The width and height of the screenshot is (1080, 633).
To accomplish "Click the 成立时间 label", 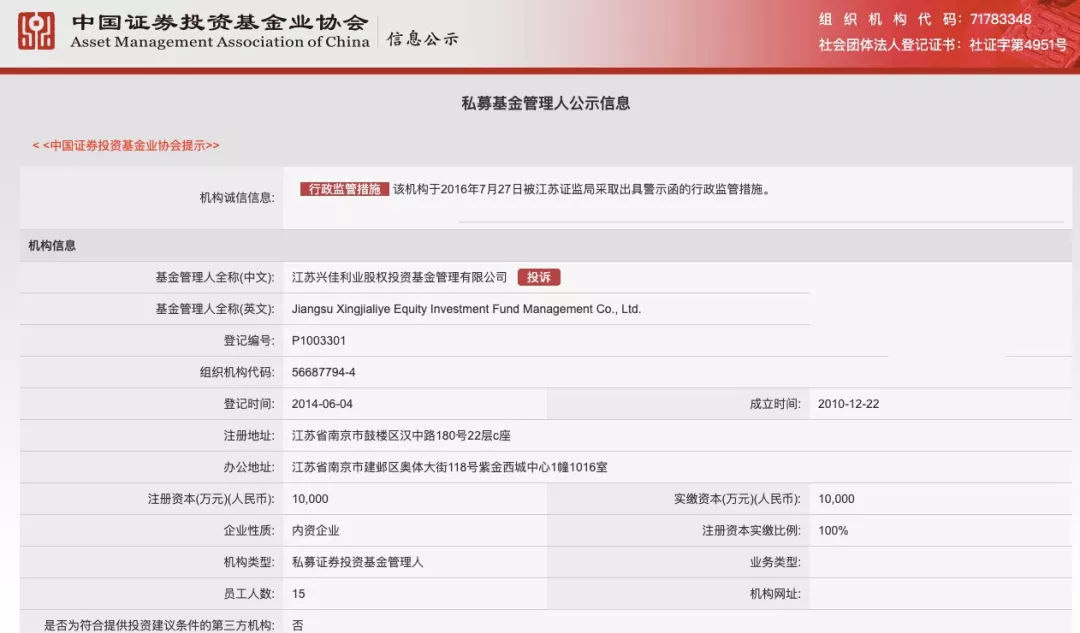I will point(775,404).
